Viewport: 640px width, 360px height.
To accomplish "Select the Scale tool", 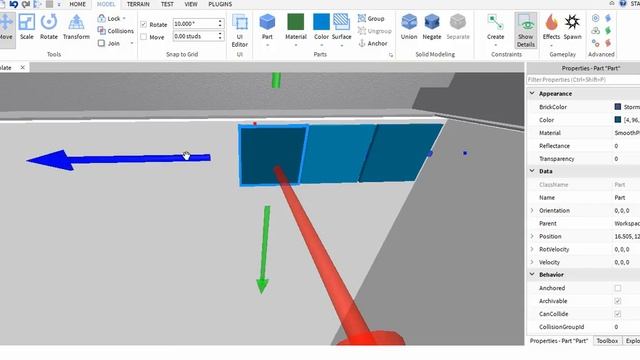I will 27,27.
